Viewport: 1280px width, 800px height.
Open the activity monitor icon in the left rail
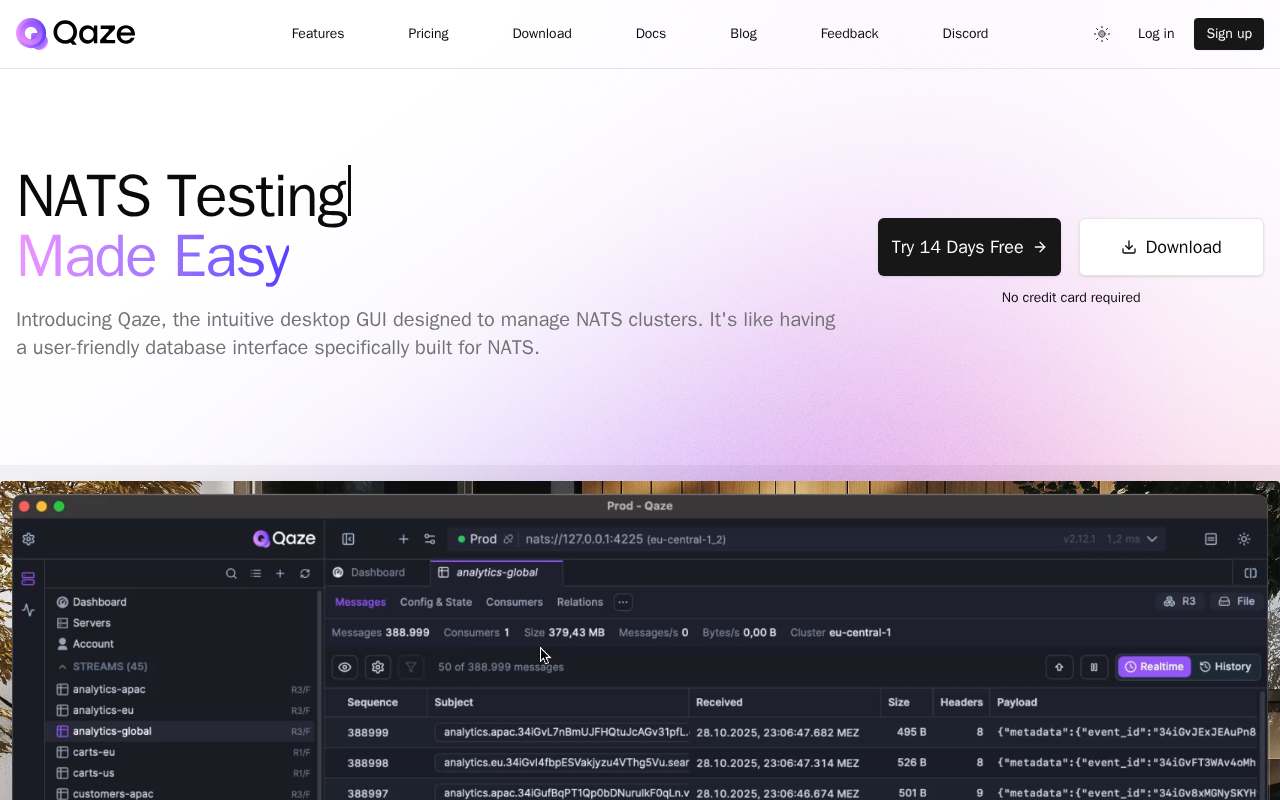click(x=28, y=610)
